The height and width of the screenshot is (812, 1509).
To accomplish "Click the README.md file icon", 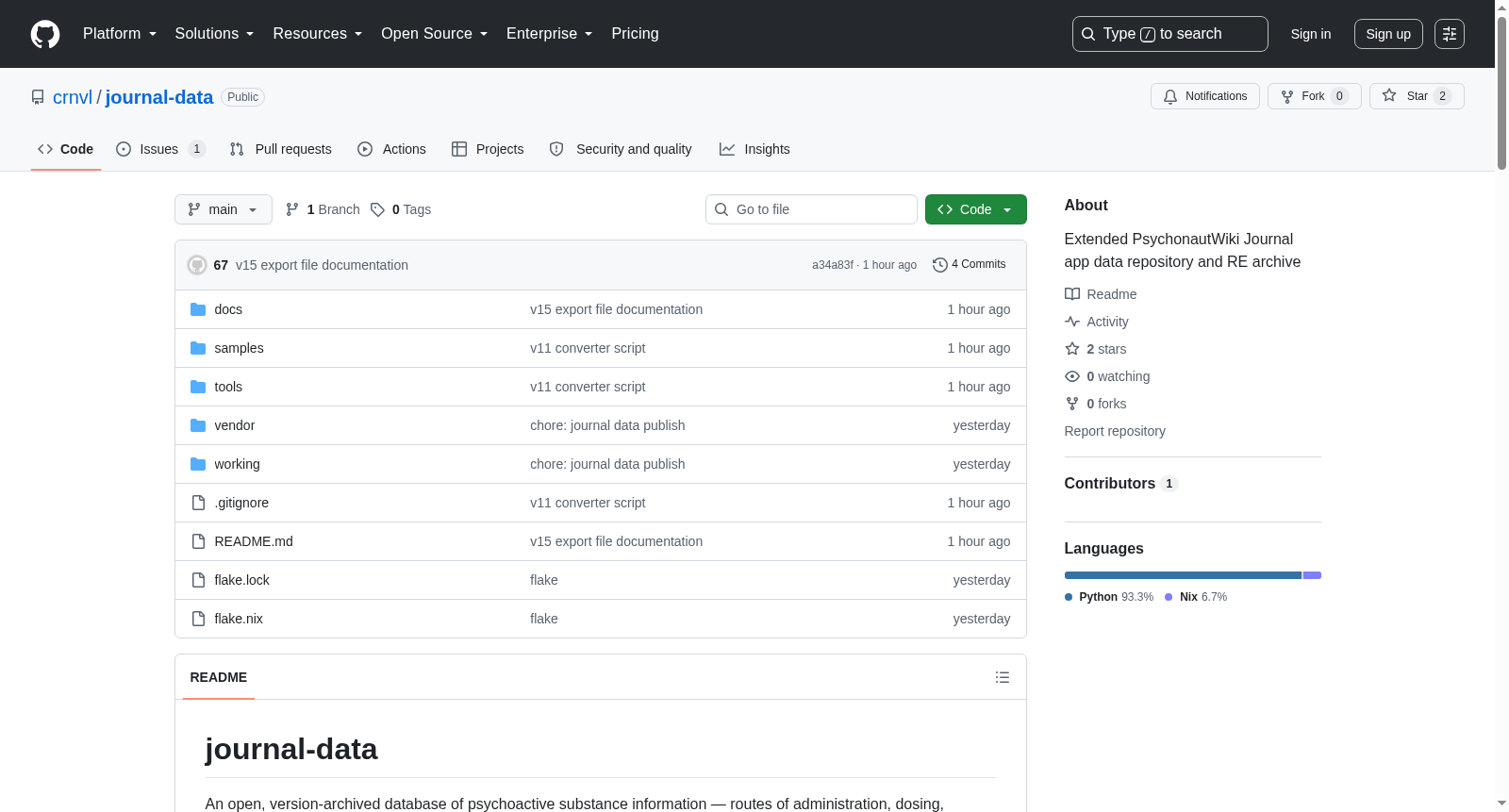I will coord(198,541).
